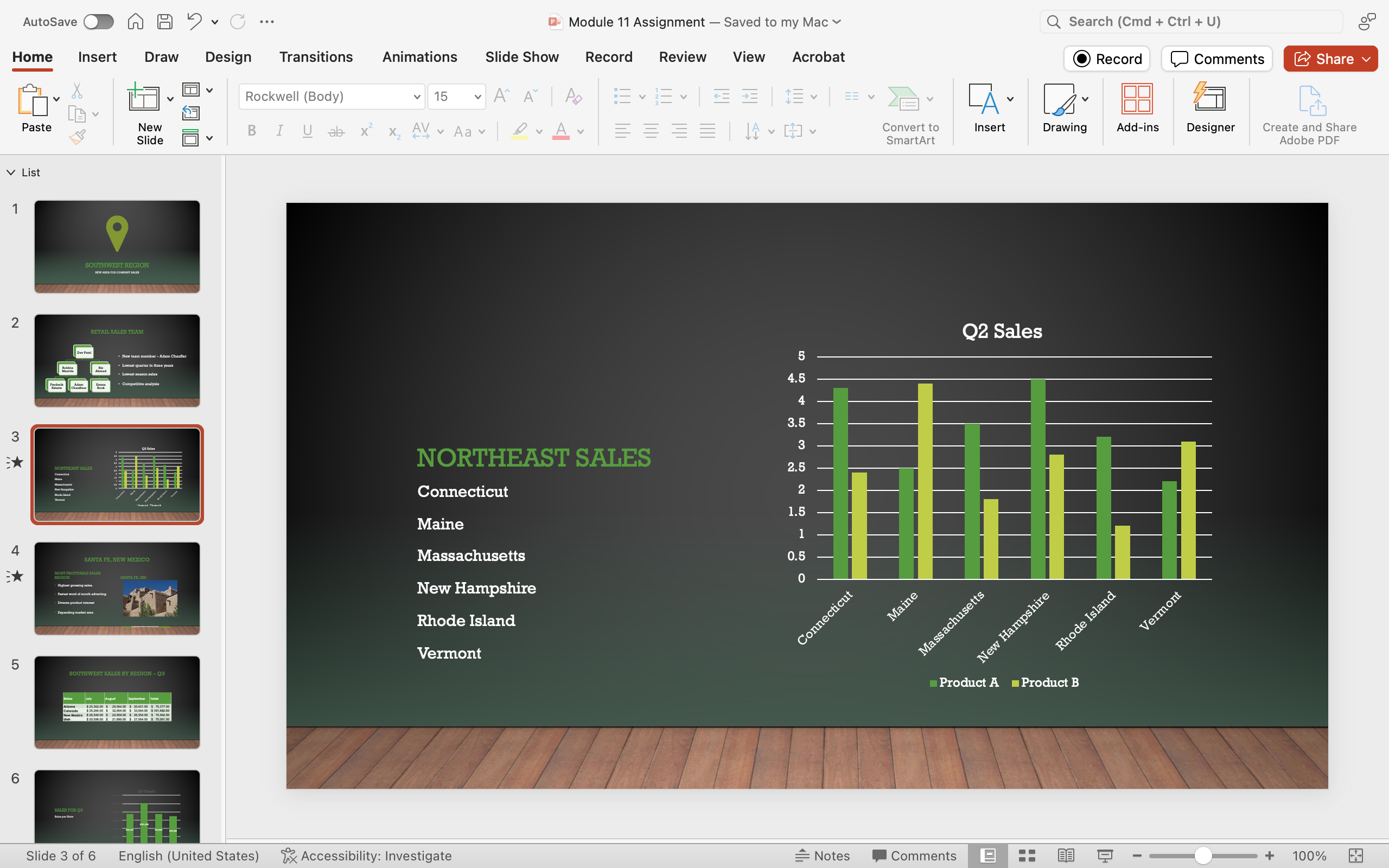Expand the Share button dropdown arrow
Image resolution: width=1389 pixels, height=868 pixels.
[x=1366, y=59]
